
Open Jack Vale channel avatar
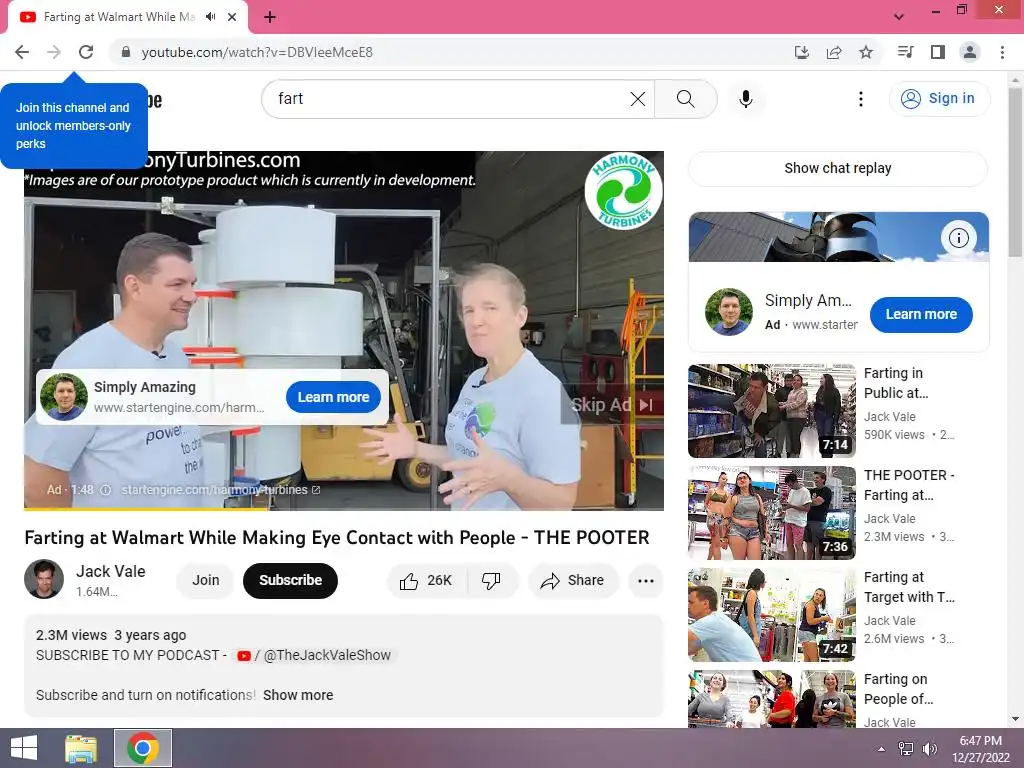44,579
